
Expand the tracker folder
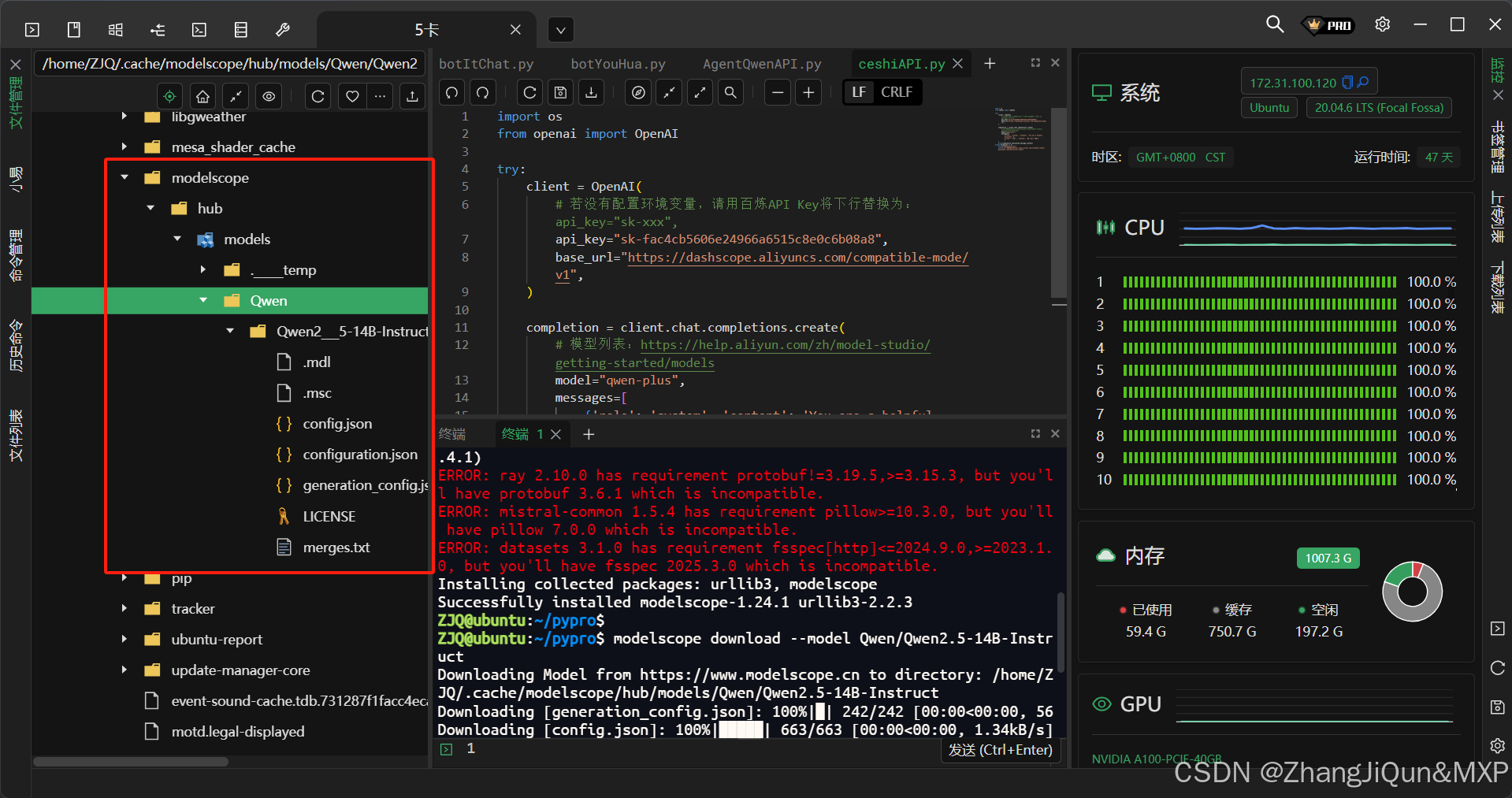pos(124,608)
